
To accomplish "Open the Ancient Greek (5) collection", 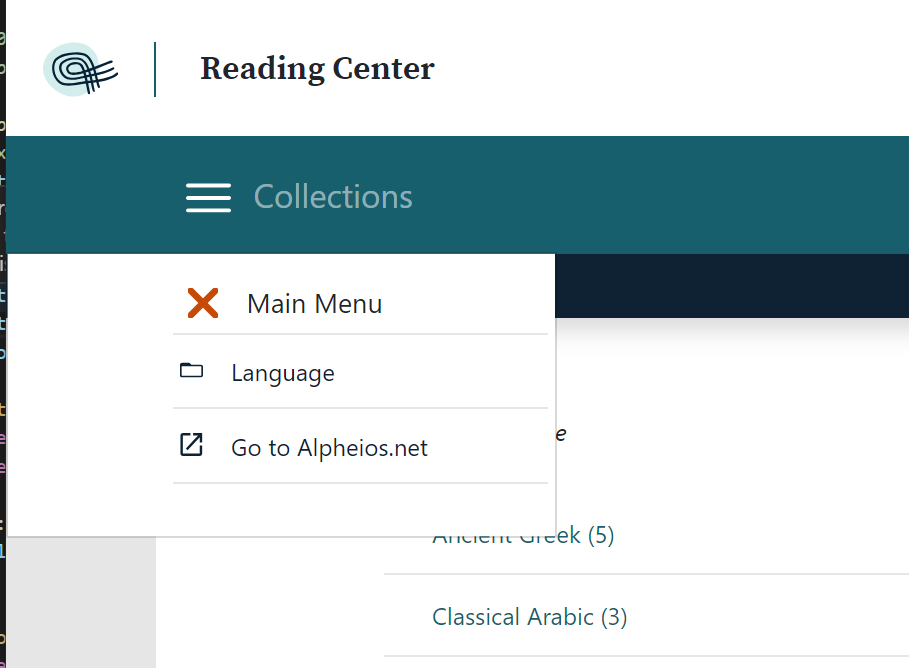I will click(x=524, y=535).
